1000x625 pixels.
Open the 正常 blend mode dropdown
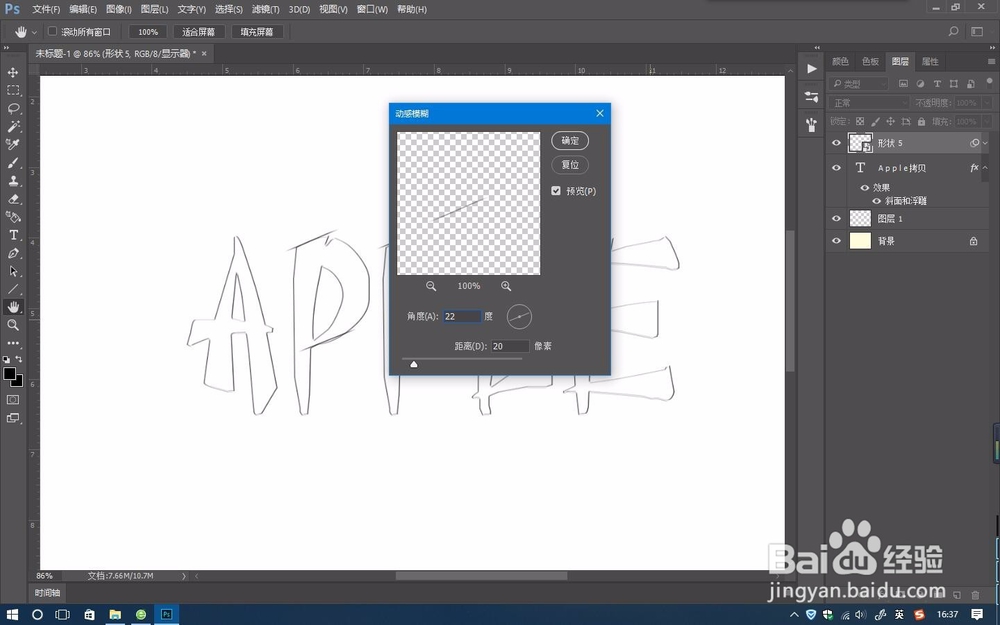(x=869, y=103)
